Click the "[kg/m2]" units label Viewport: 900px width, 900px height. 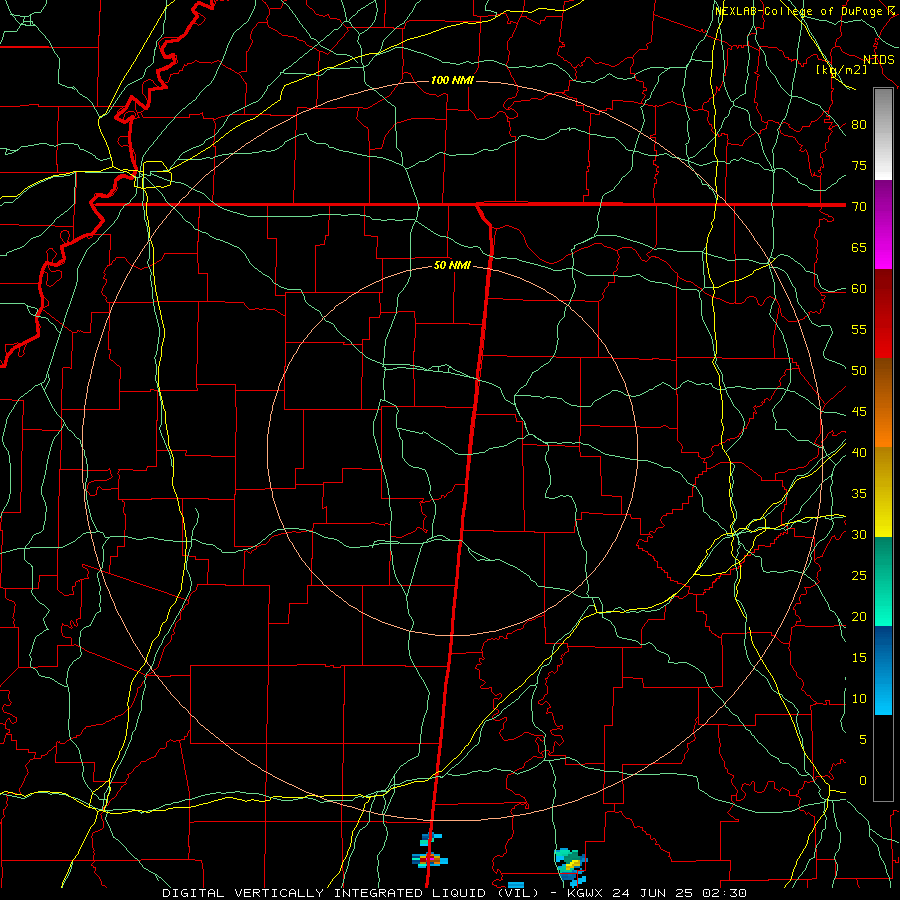(x=841, y=70)
